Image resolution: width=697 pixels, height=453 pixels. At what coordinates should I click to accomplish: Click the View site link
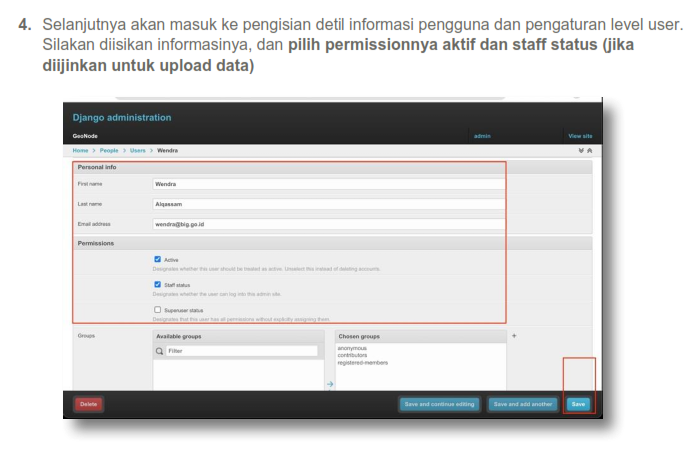click(x=580, y=135)
